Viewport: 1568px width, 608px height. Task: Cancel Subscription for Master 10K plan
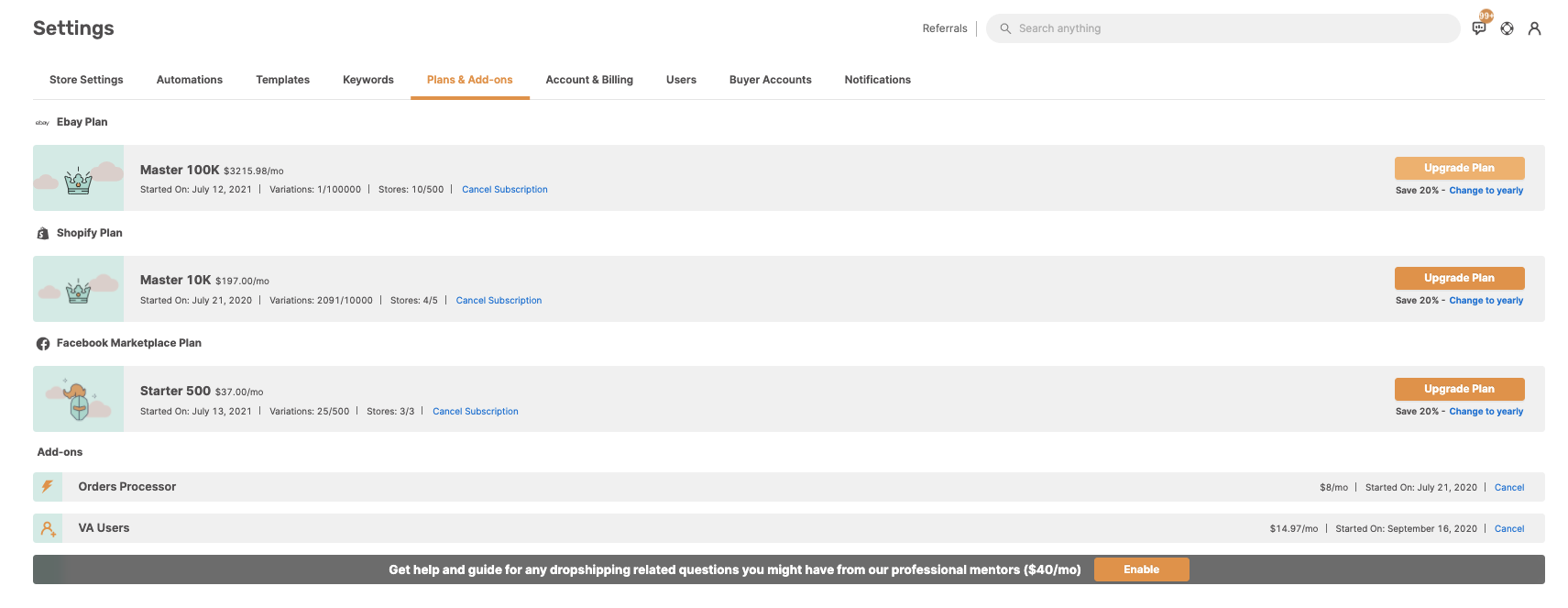(x=499, y=301)
